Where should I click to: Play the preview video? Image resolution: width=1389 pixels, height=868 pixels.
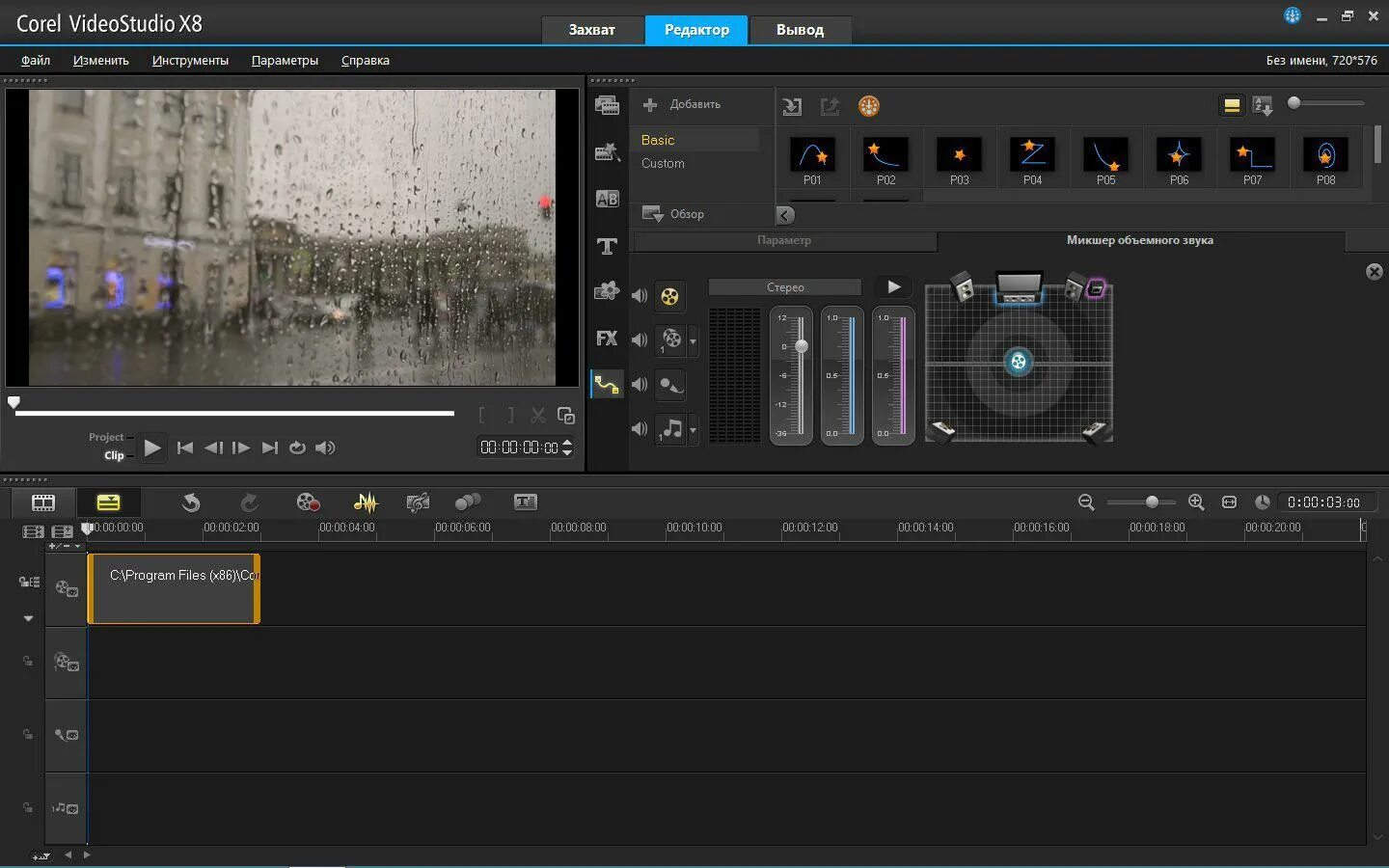coord(151,448)
